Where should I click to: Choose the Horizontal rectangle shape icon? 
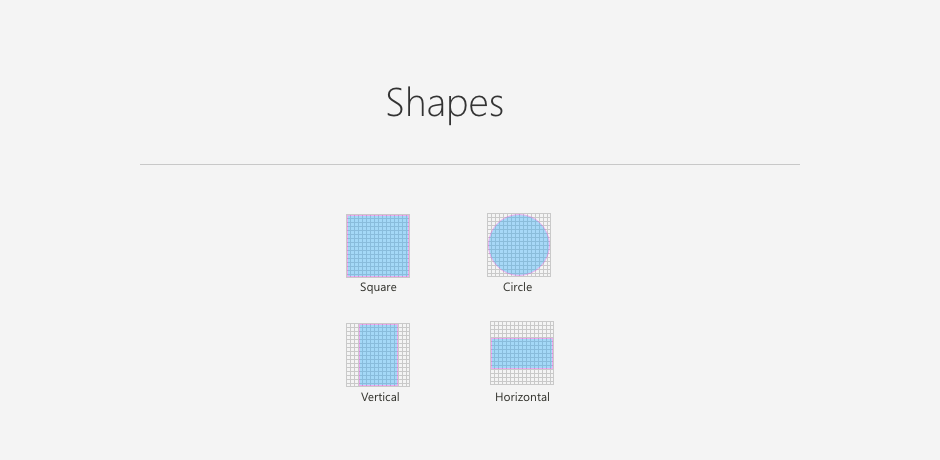522,353
